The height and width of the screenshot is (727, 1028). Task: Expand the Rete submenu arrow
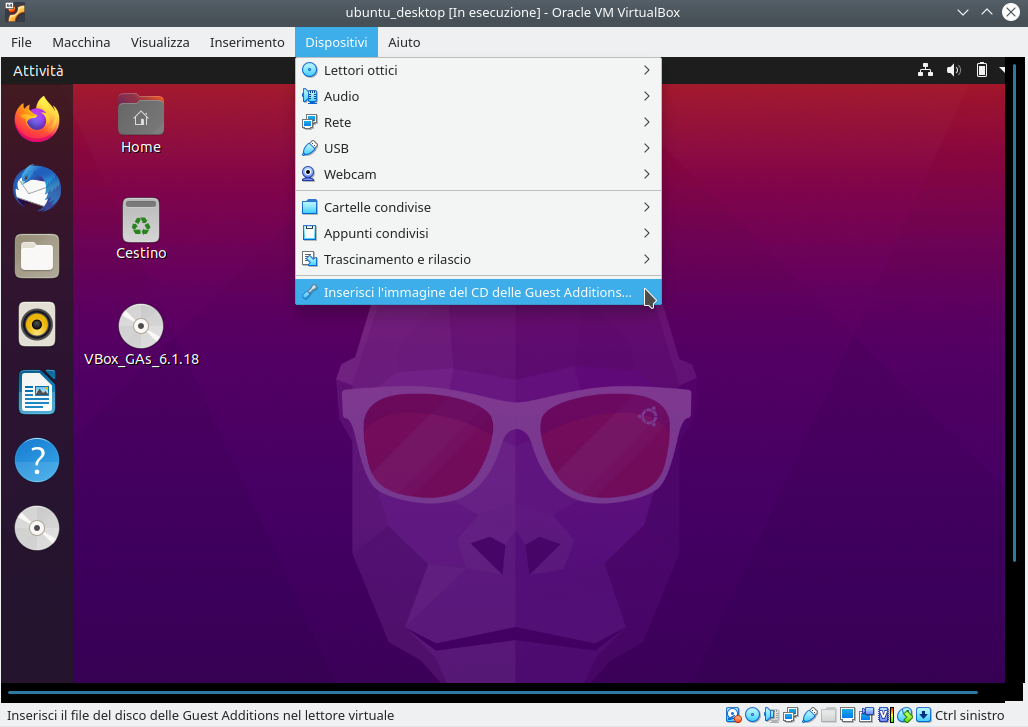point(646,123)
